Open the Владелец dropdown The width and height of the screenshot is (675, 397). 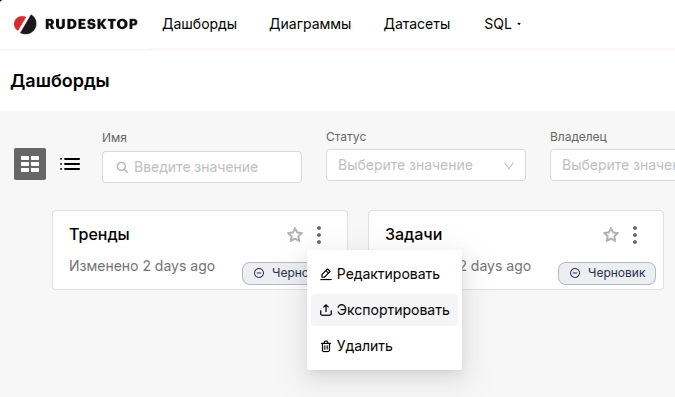pos(613,165)
